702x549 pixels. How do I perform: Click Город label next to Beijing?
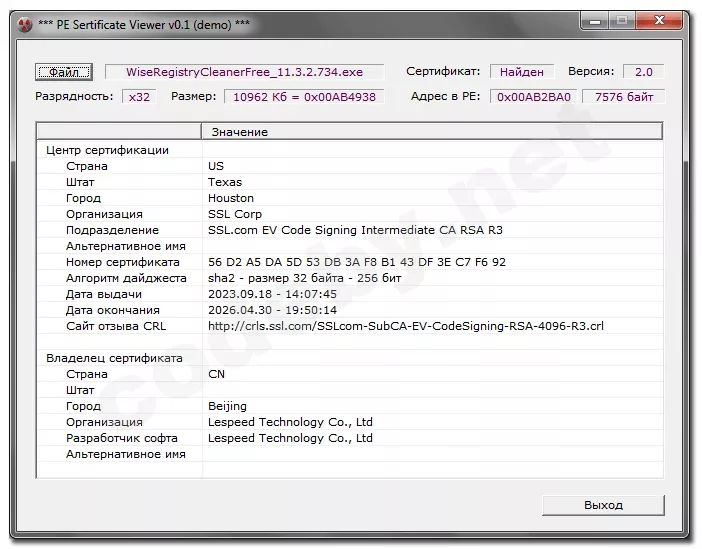(83, 406)
